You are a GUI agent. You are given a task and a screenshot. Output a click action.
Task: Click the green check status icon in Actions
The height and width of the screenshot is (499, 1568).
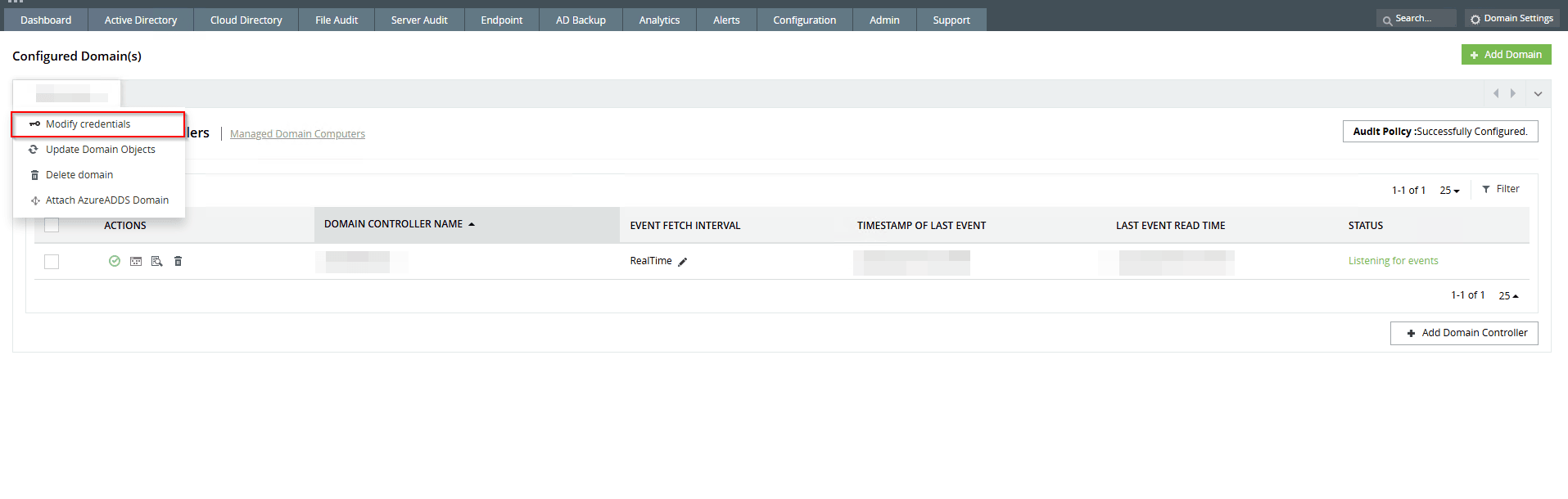115,261
